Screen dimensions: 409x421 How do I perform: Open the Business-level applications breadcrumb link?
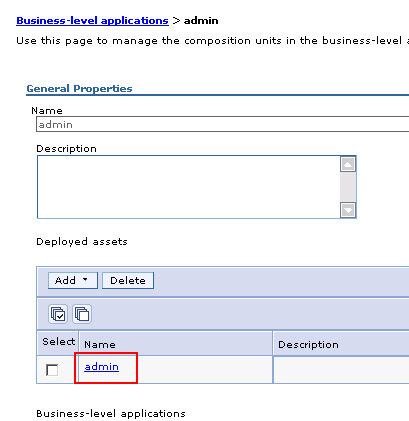pos(92,21)
